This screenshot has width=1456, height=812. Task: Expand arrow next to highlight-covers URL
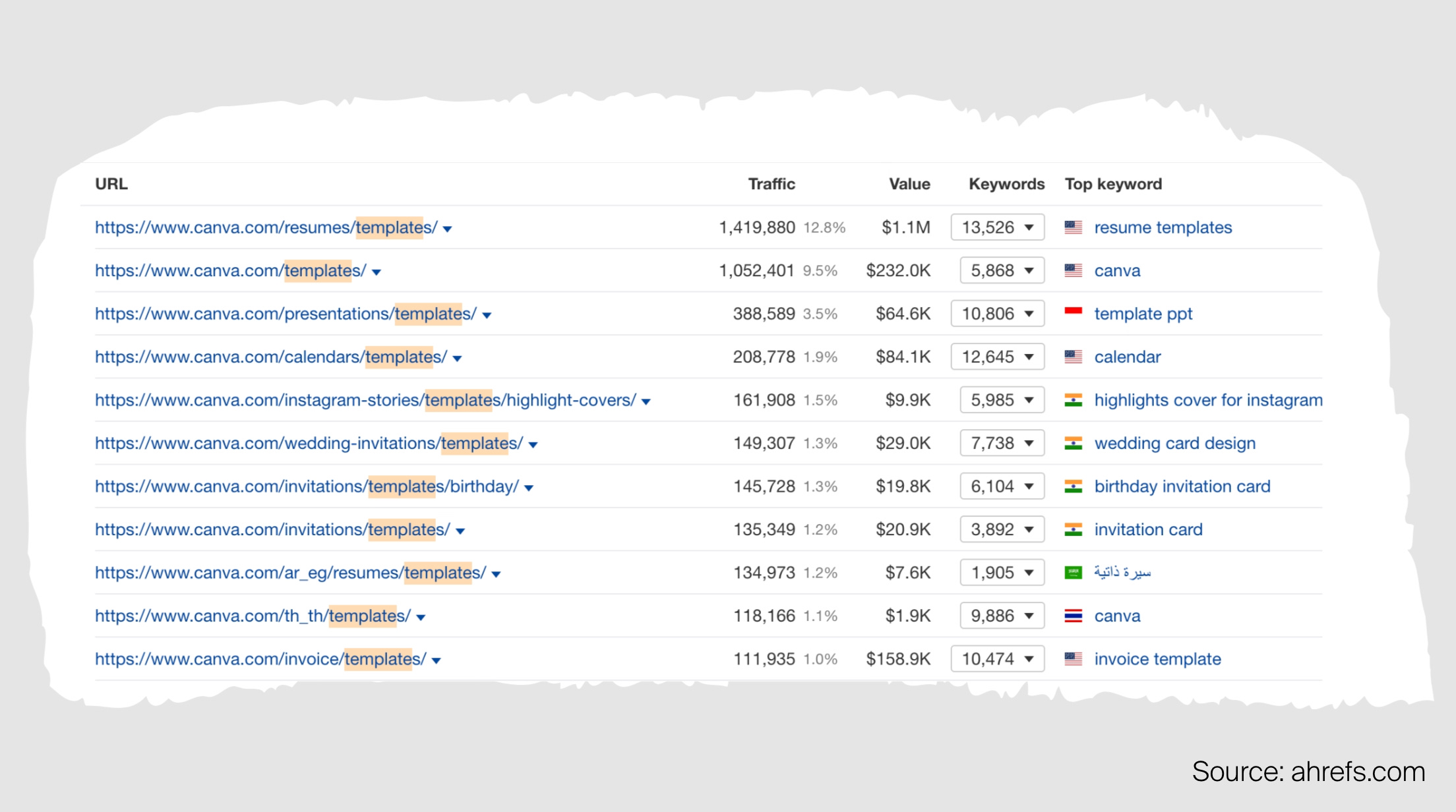[x=646, y=402]
